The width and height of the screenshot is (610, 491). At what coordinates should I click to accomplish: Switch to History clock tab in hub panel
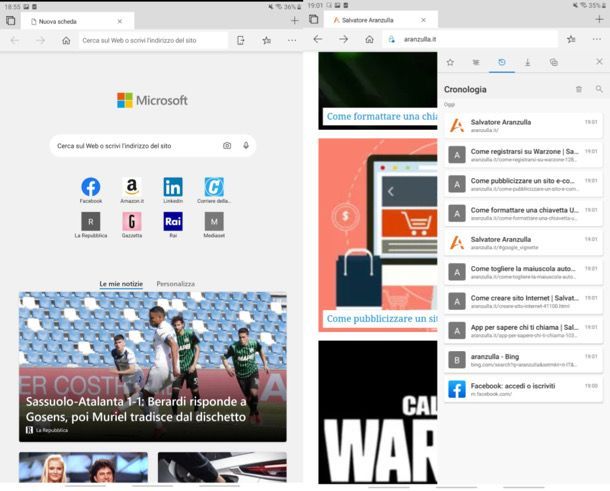502,62
